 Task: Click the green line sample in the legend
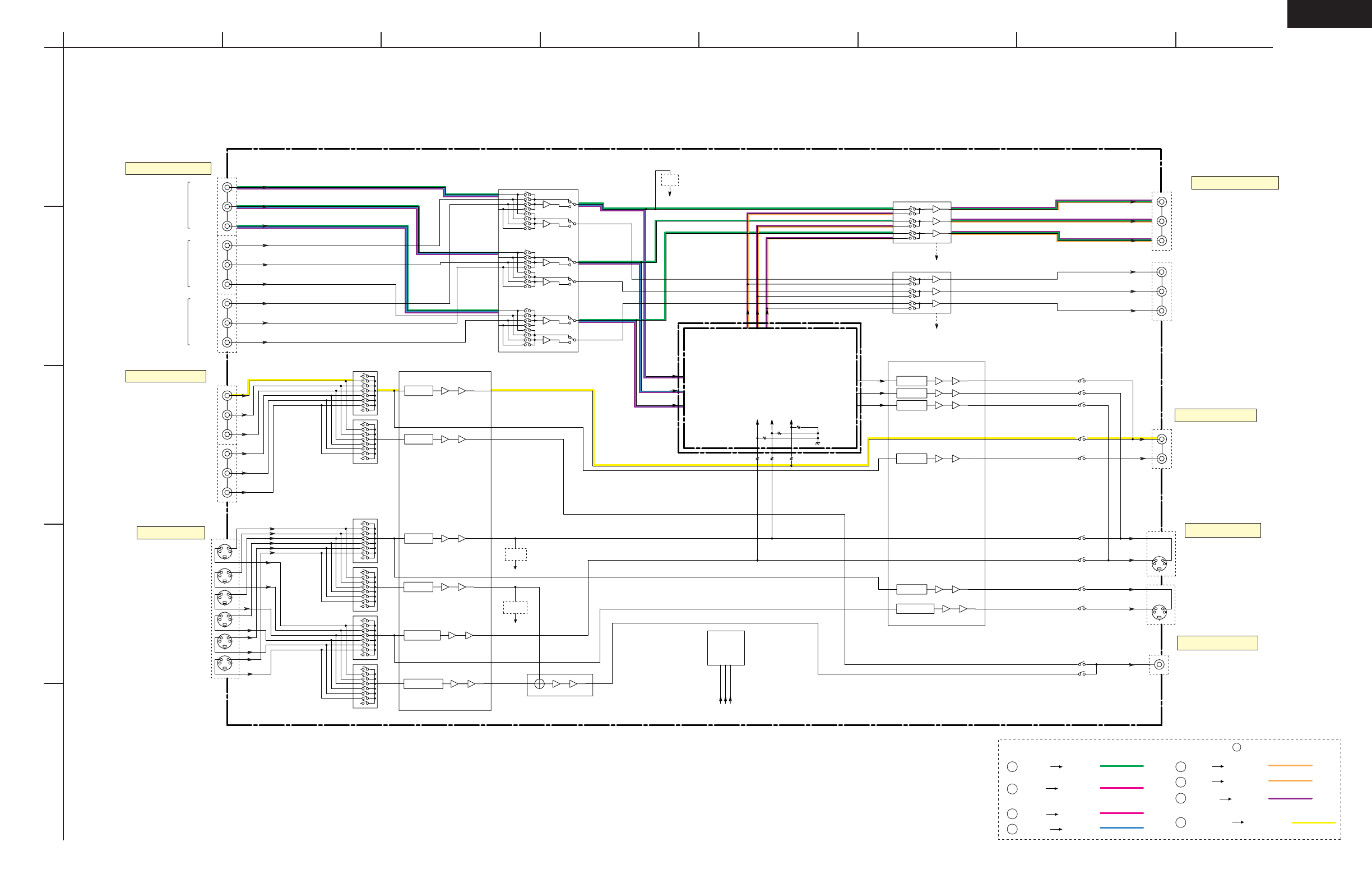[1121, 766]
